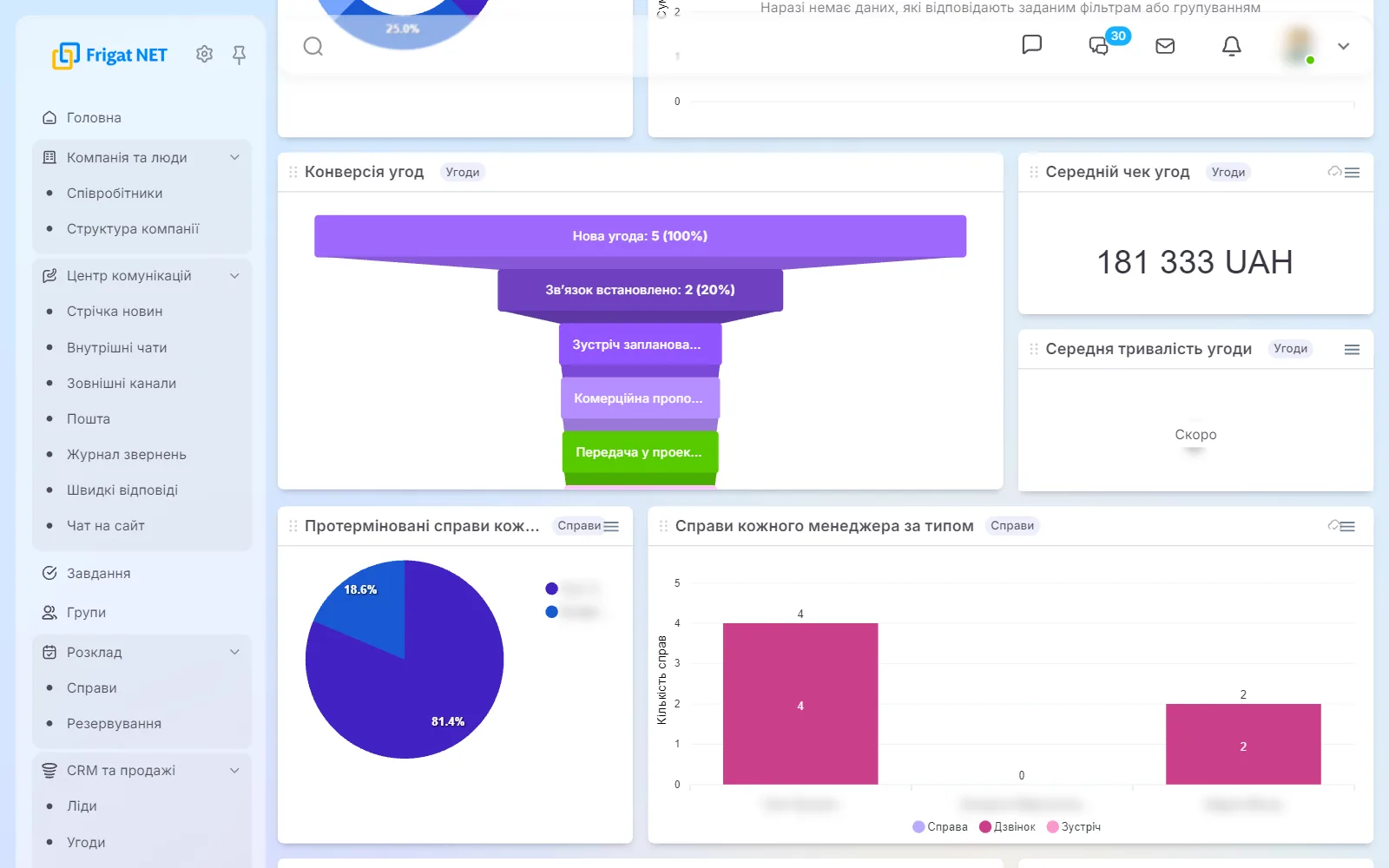Open the chat bubble icon in header

[x=1031, y=44]
